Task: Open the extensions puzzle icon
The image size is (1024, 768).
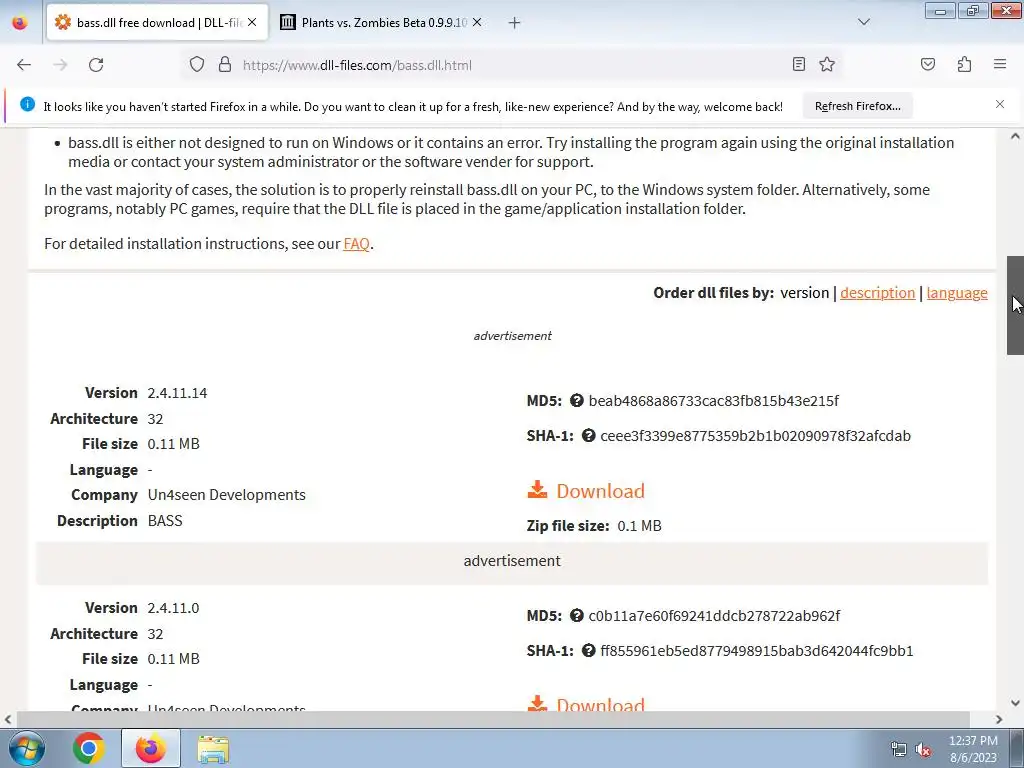Action: point(964,64)
